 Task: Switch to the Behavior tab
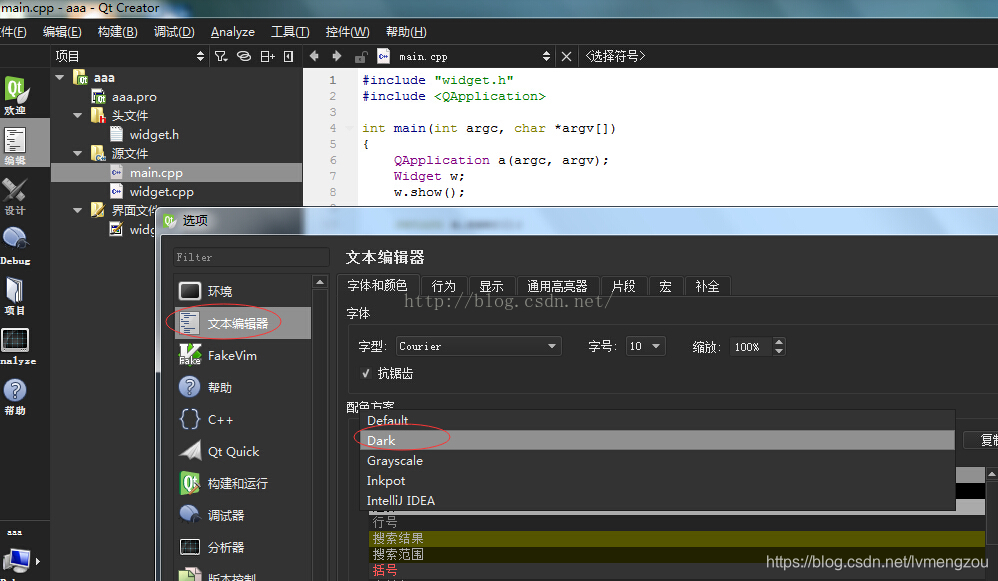coord(444,286)
